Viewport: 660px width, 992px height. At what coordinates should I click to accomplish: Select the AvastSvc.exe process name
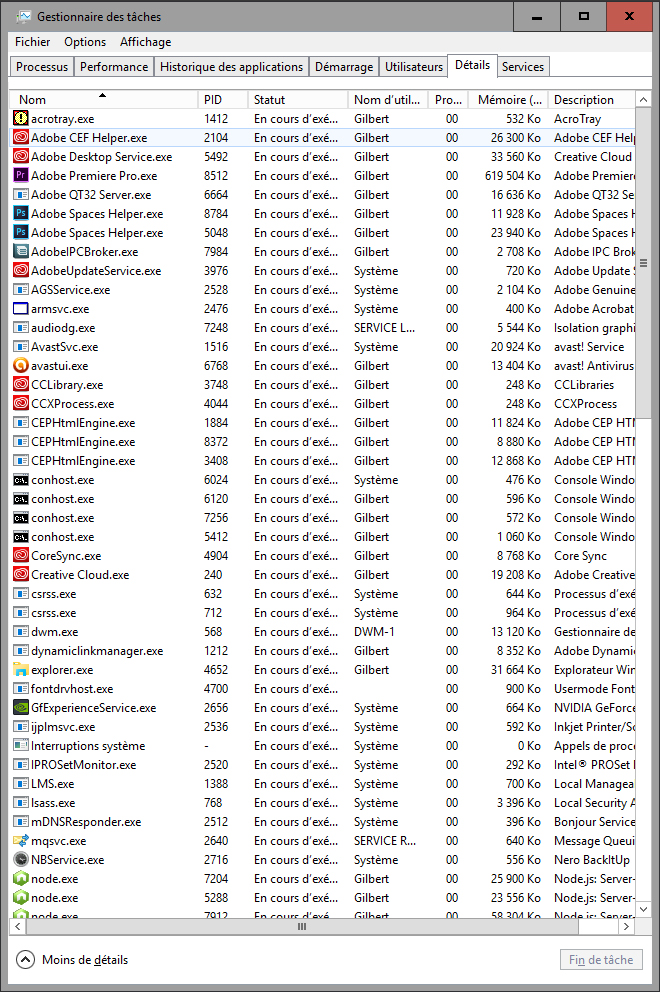(65, 347)
